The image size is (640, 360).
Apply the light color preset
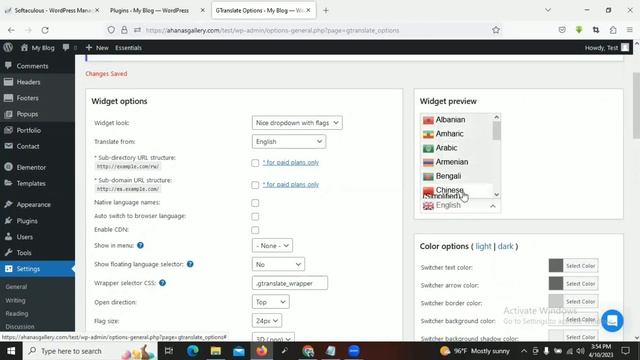click(x=483, y=246)
